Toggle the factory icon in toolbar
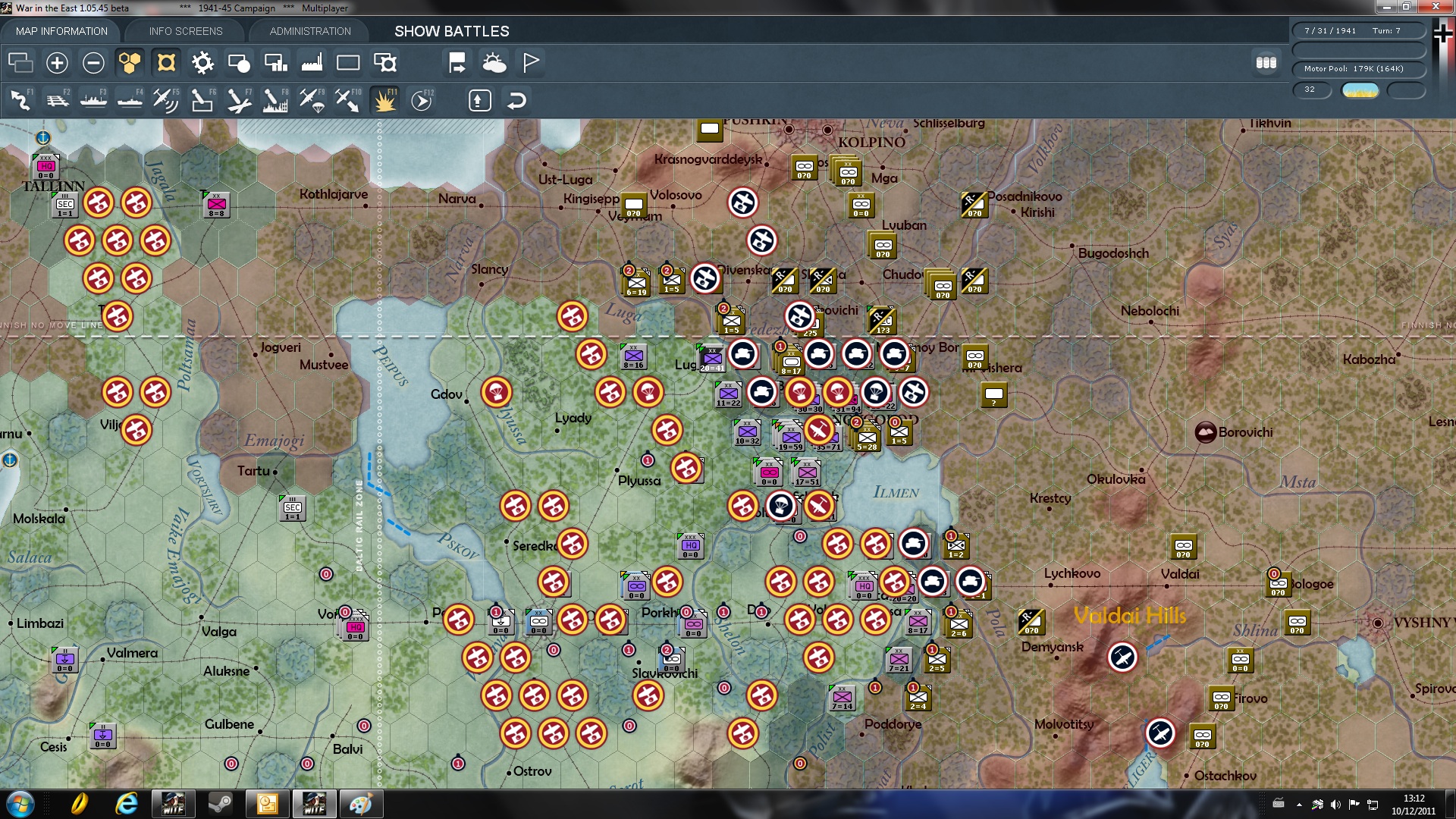1456x819 pixels. tap(312, 63)
